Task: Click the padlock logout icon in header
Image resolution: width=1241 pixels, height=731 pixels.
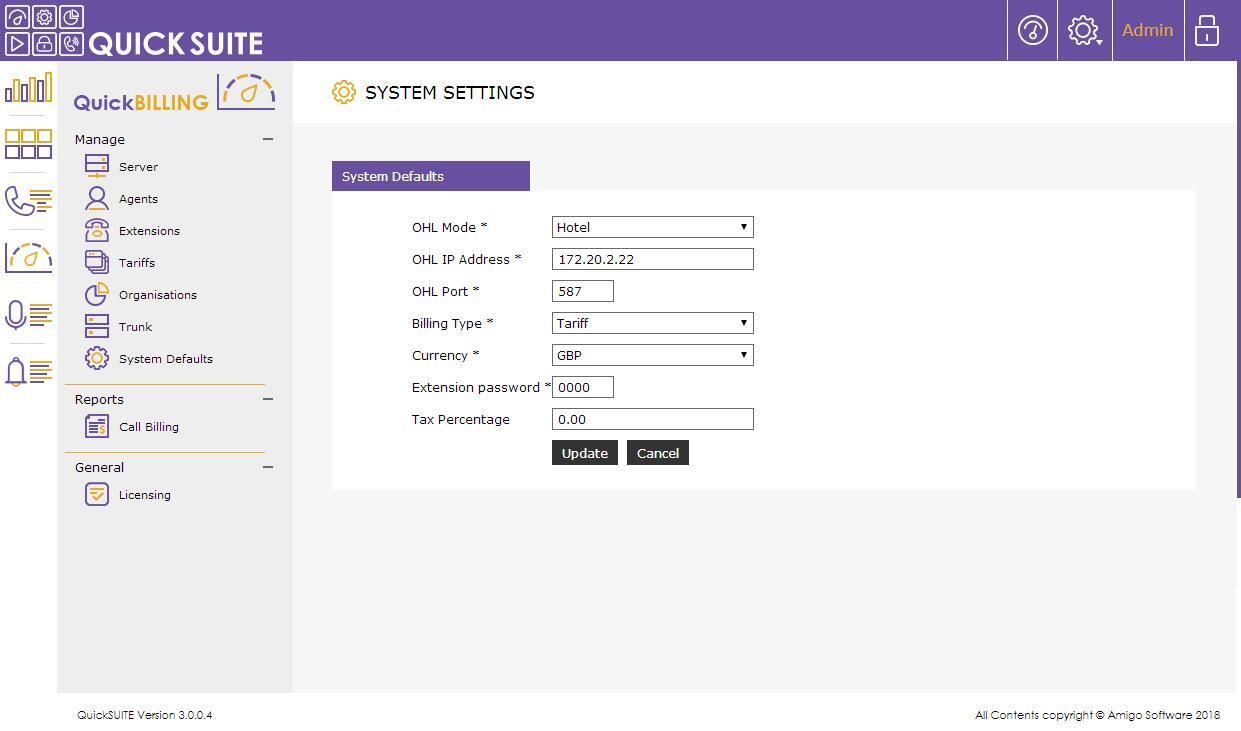Action: click(1207, 30)
